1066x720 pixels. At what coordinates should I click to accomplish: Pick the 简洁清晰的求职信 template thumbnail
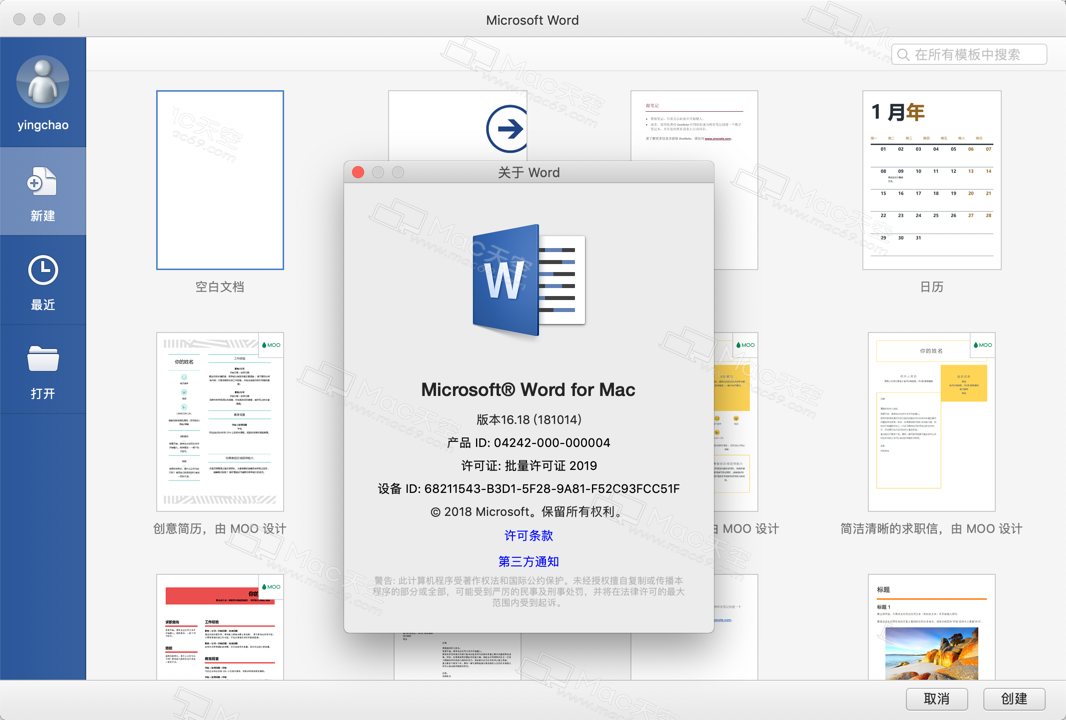(x=931, y=422)
